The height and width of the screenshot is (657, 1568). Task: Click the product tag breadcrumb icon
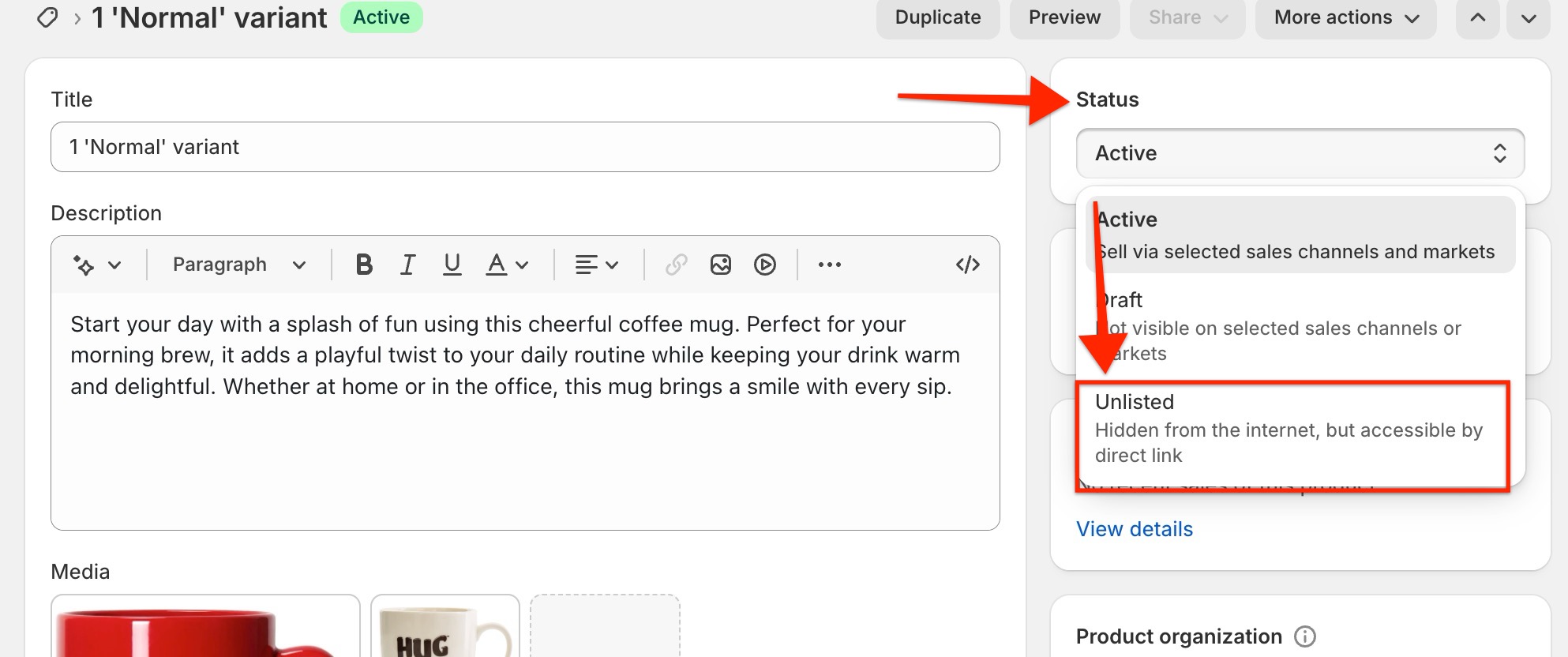click(47, 17)
